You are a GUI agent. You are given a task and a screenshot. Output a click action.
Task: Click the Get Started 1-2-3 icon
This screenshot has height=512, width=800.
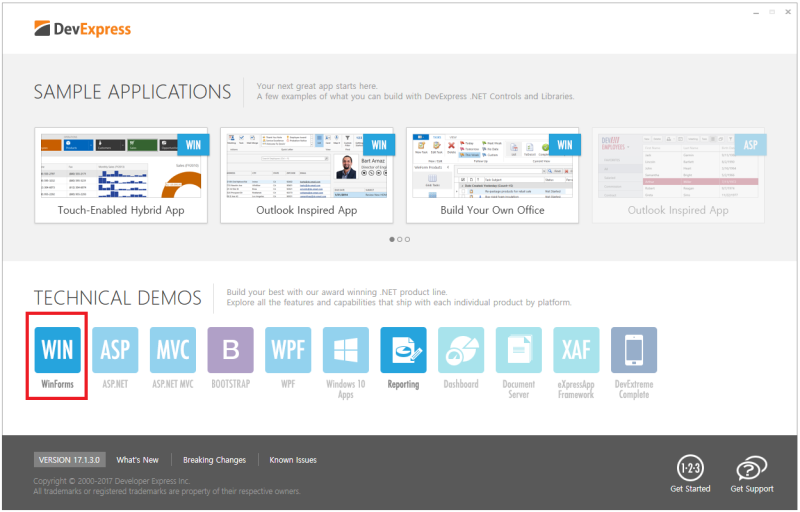[x=690, y=468]
